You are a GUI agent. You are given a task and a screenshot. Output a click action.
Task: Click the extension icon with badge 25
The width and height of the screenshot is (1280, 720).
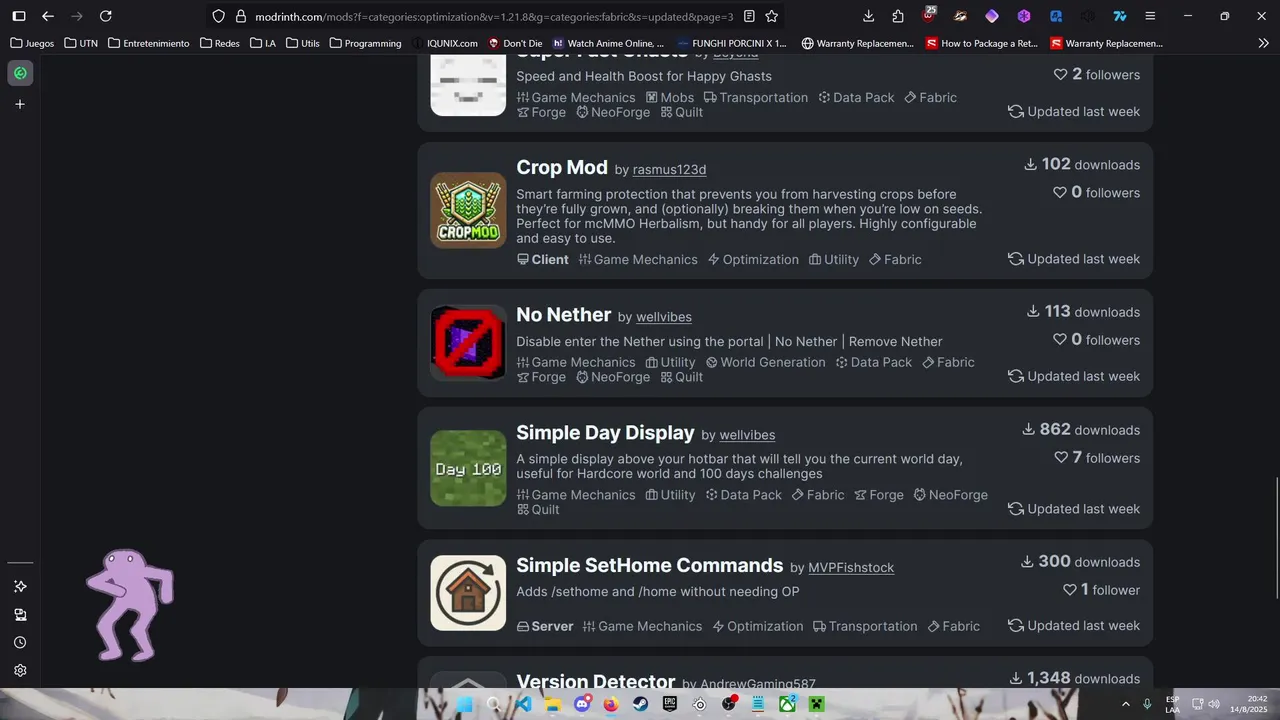pos(929,15)
